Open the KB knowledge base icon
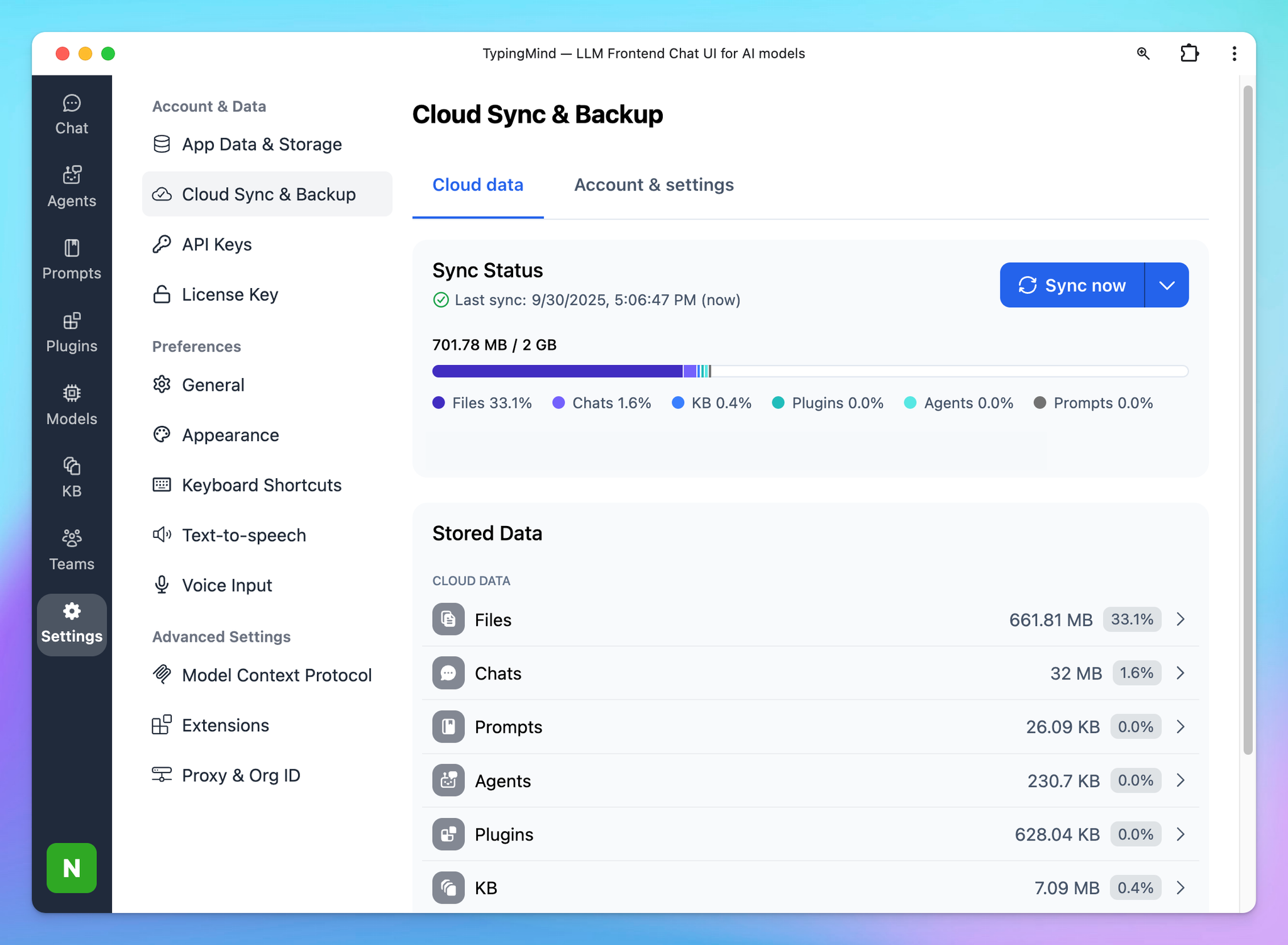The image size is (1288, 945). tap(72, 478)
